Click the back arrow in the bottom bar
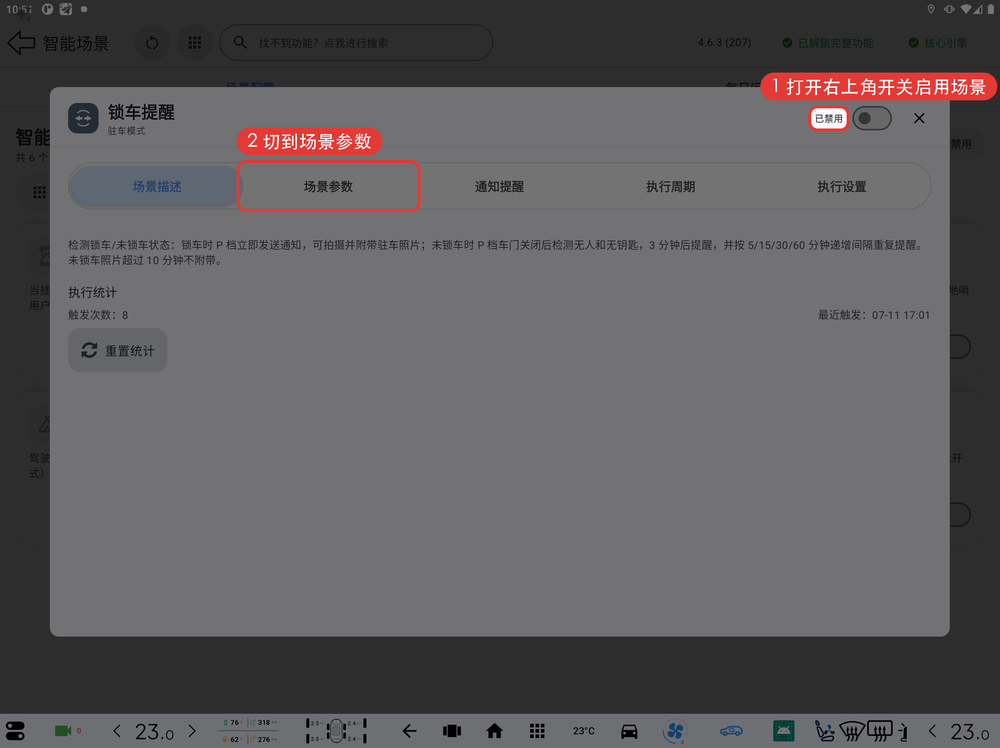The height and width of the screenshot is (748, 1000). coord(409,731)
